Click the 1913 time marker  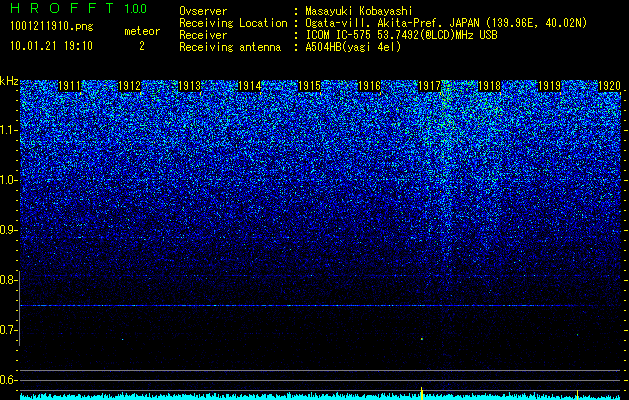pyautogui.click(x=189, y=86)
